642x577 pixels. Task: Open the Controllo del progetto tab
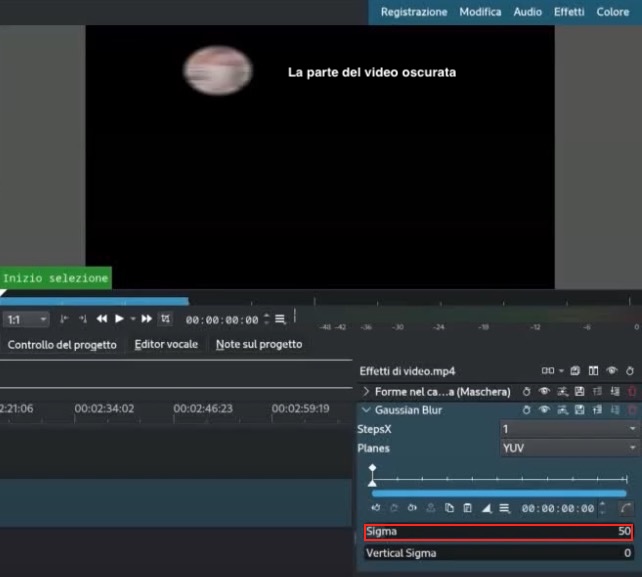(x=62, y=345)
